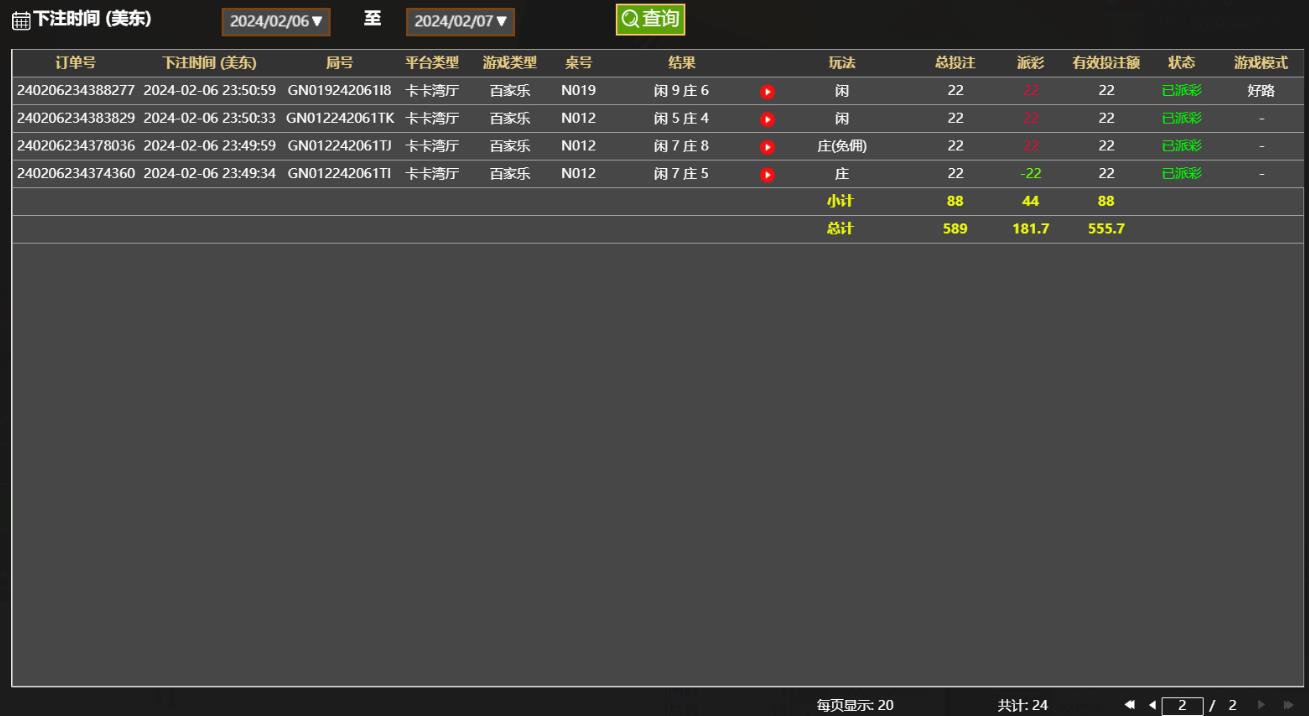Click total payout value 181.7

(1030, 228)
